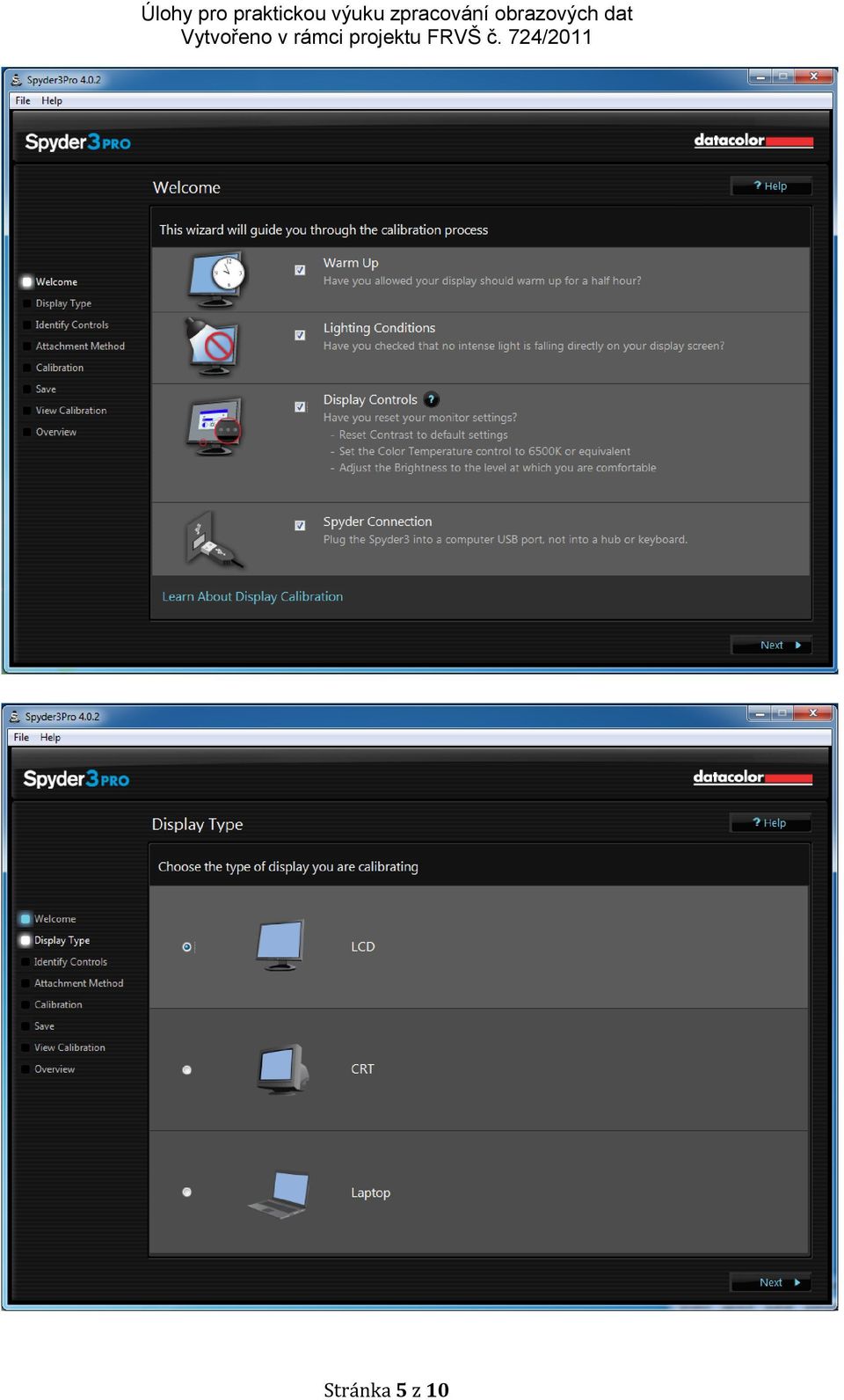Select Calibration in Display Type window sidebar

51,1004
